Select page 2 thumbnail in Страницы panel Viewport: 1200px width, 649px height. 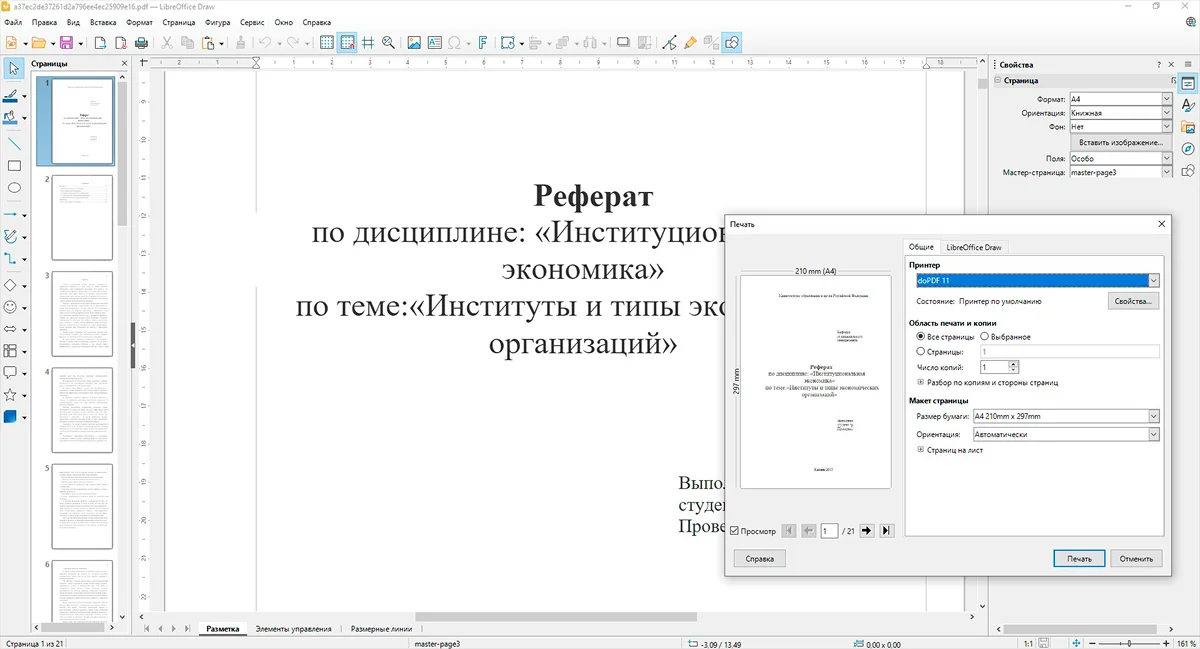(82, 217)
